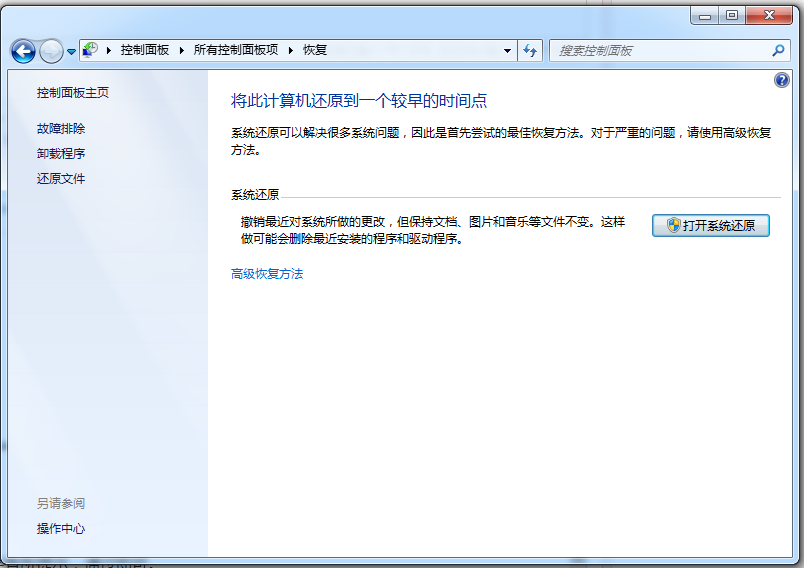Open the 高级恢复方法 link

[267, 273]
